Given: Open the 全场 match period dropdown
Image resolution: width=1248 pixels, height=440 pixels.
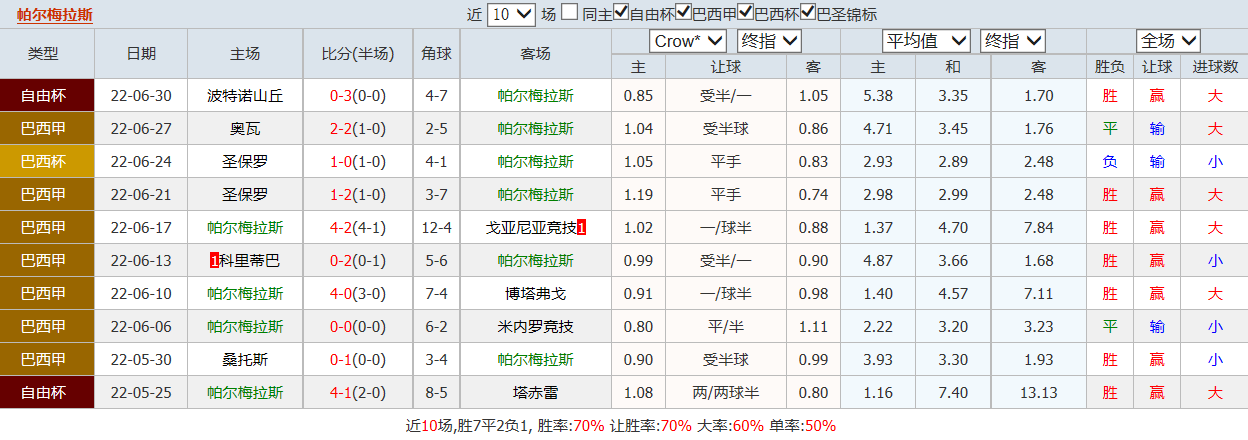Looking at the screenshot, I should 1167,41.
